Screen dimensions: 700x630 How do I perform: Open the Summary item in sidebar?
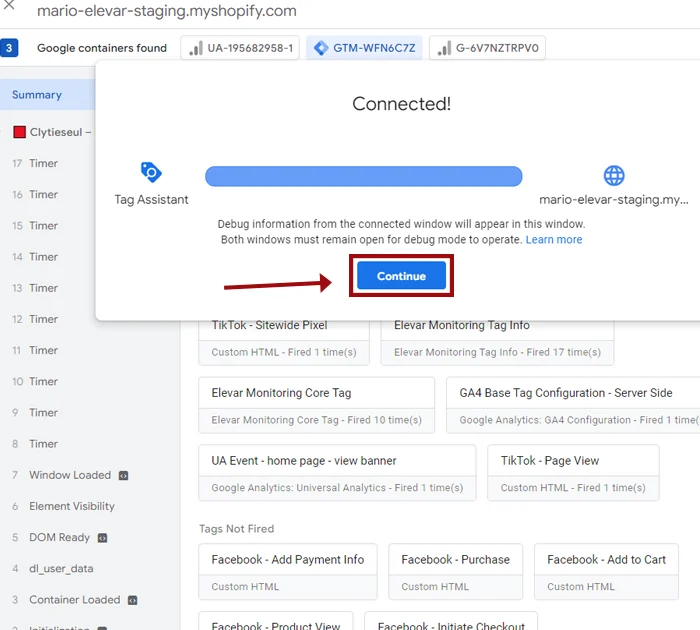tap(47, 95)
